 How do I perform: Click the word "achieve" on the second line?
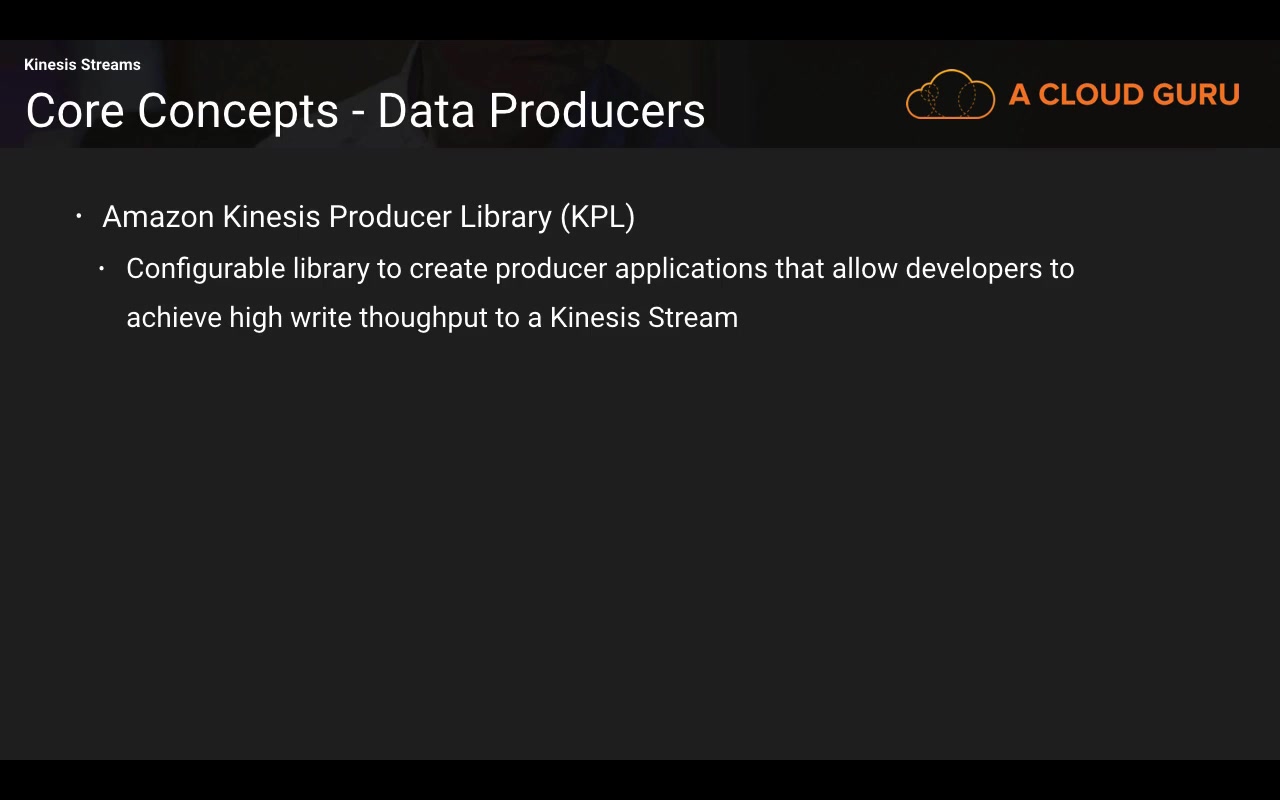[174, 318]
